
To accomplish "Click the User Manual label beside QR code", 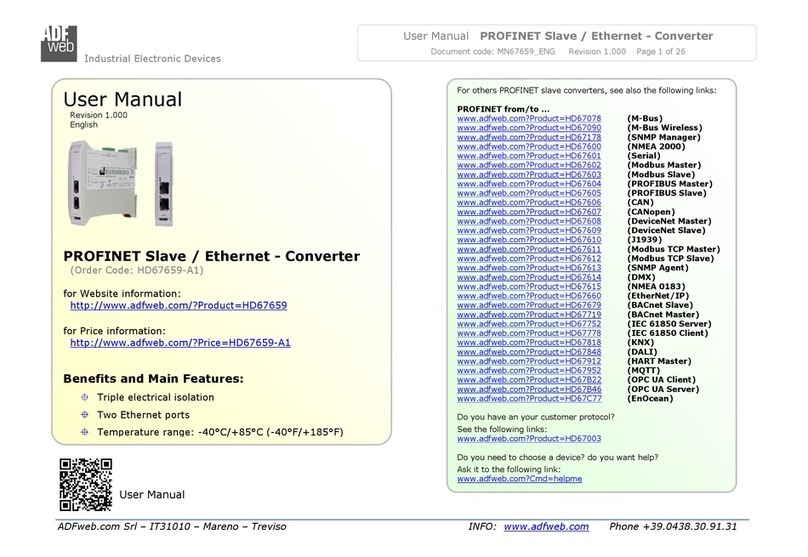I will [x=152, y=495].
